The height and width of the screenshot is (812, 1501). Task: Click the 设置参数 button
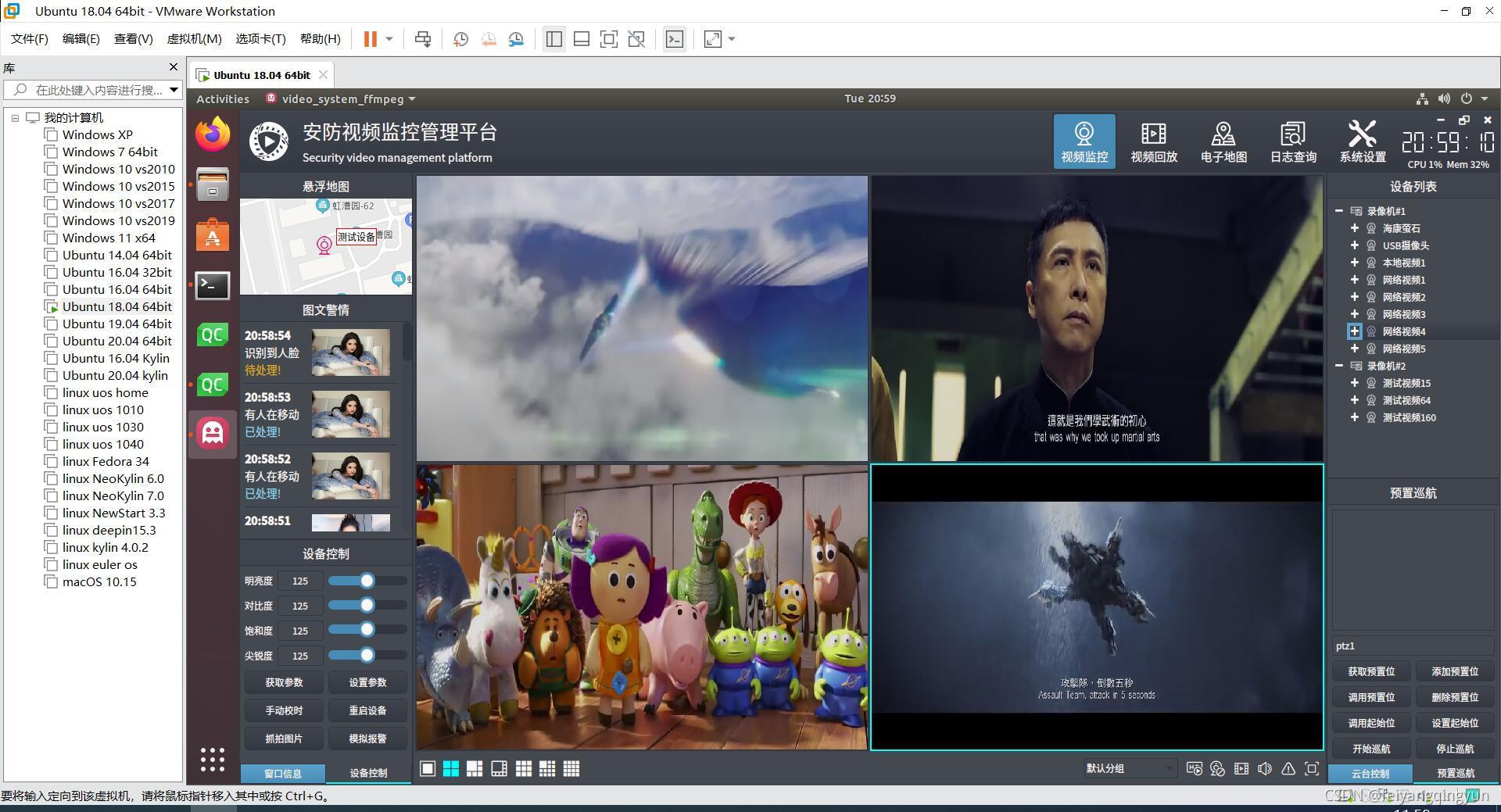(367, 682)
